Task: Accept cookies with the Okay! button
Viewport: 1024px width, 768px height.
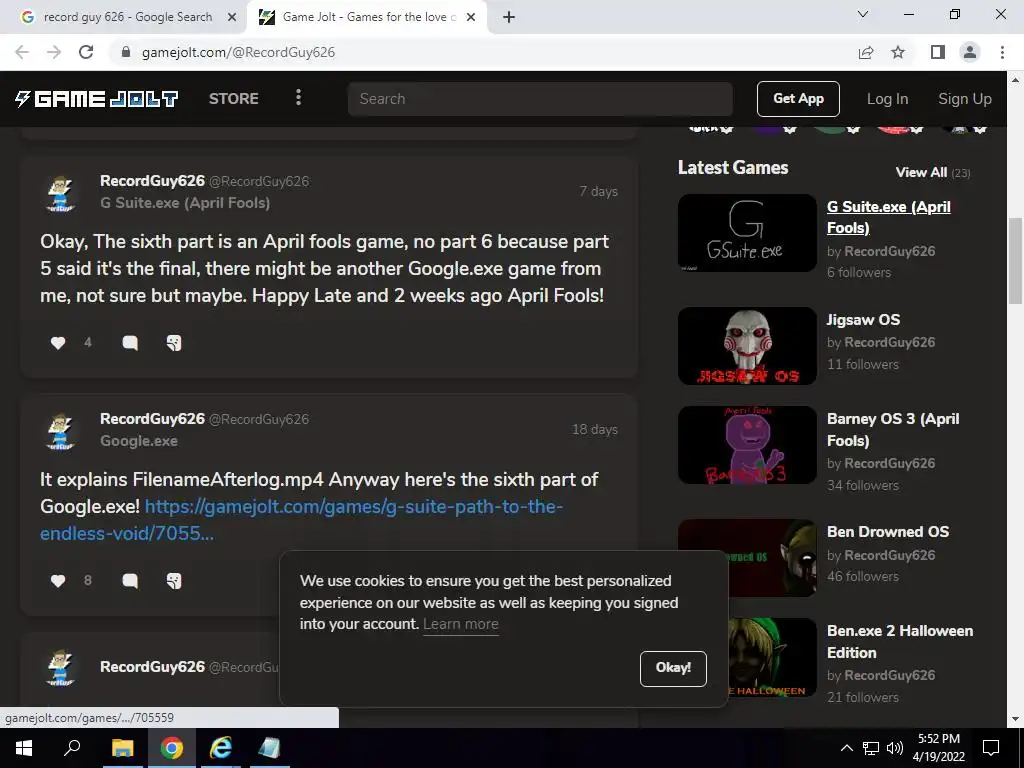Action: tap(673, 668)
